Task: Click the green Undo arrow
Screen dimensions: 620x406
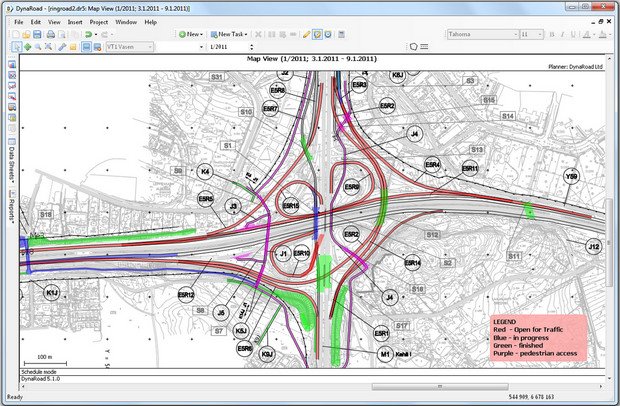Action: coord(89,34)
